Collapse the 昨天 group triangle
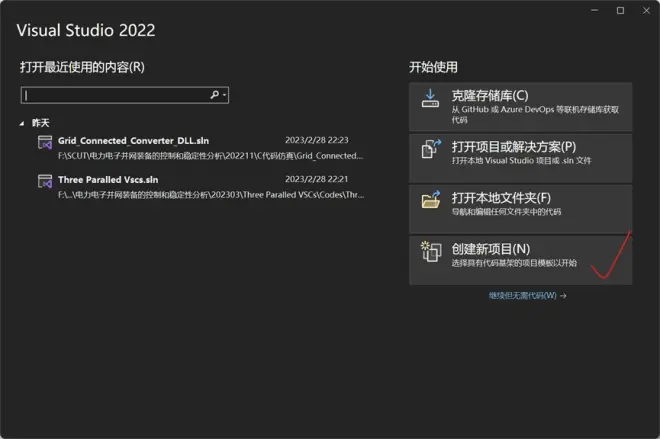660x439 pixels. 22,123
